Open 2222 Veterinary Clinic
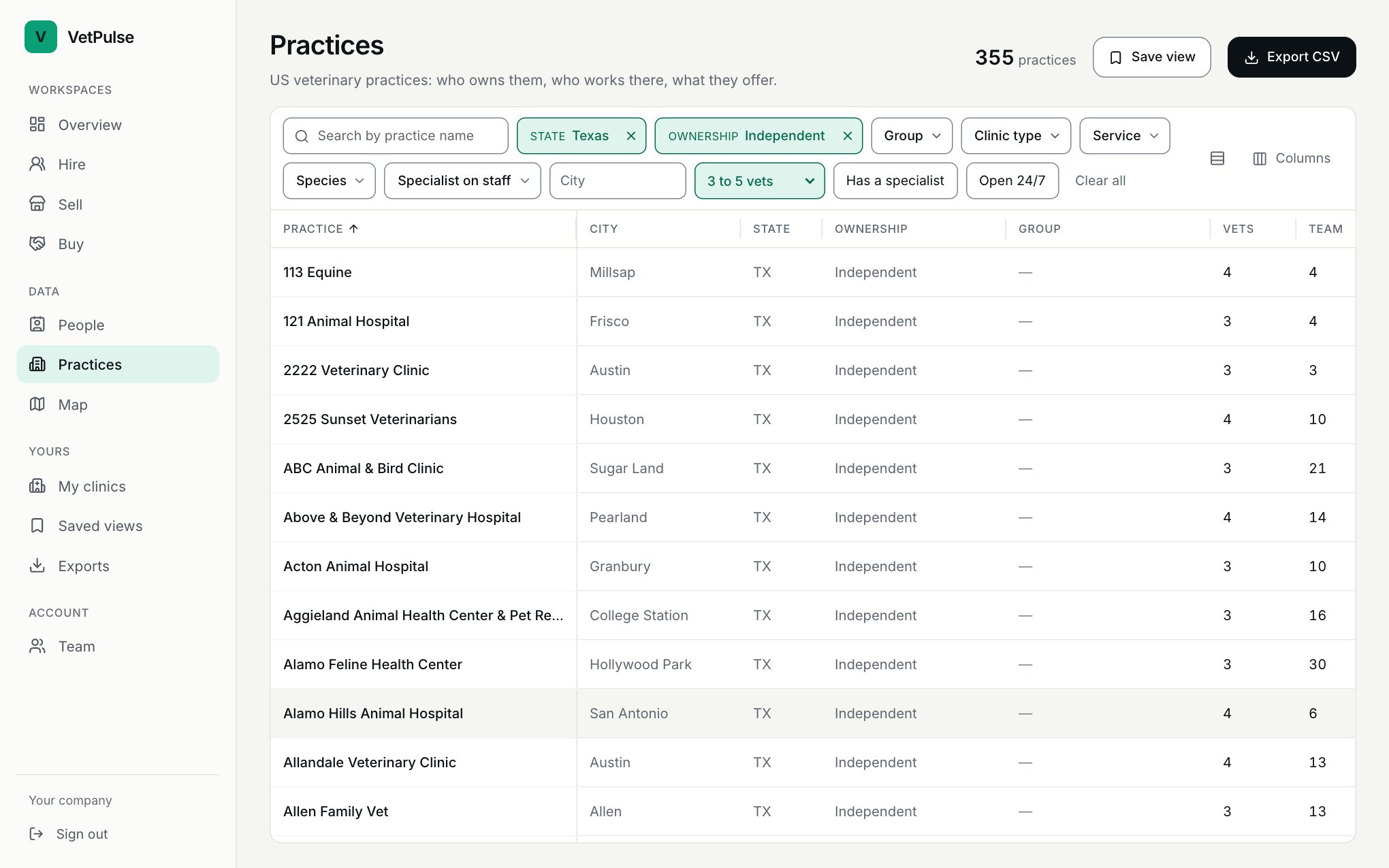This screenshot has width=1389, height=868. [813, 370]
